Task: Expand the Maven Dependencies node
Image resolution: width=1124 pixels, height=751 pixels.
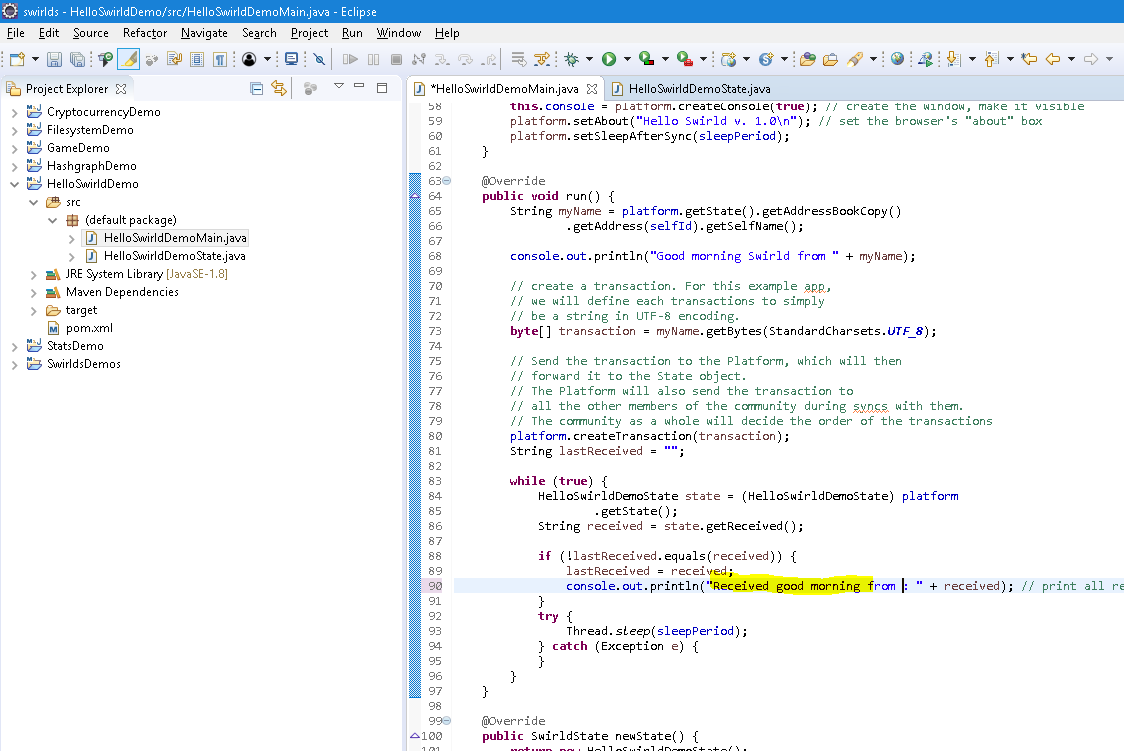Action: pyautogui.click(x=33, y=292)
